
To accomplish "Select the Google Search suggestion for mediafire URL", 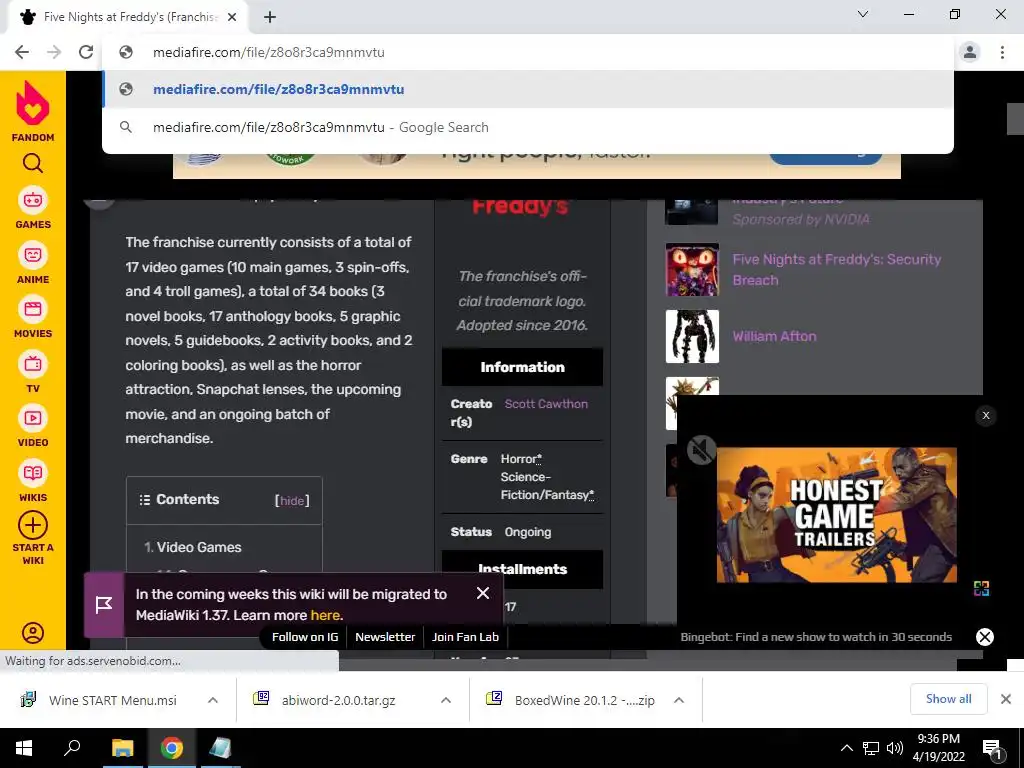I will 528,127.
